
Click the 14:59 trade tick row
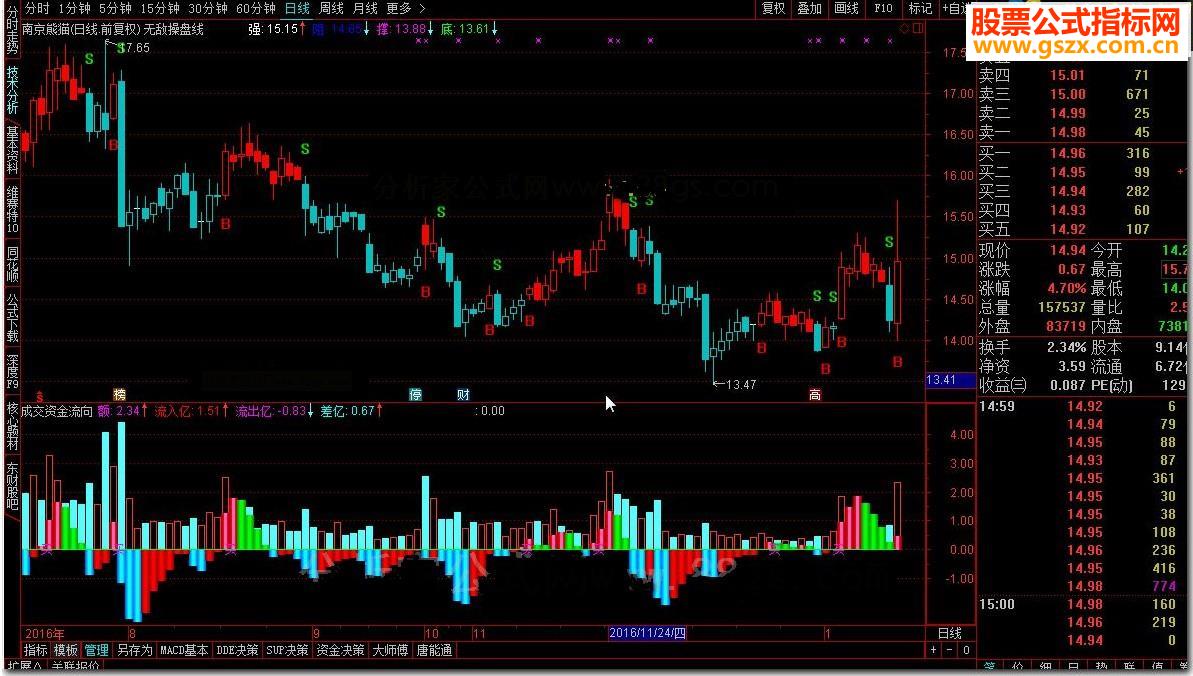click(1077, 407)
